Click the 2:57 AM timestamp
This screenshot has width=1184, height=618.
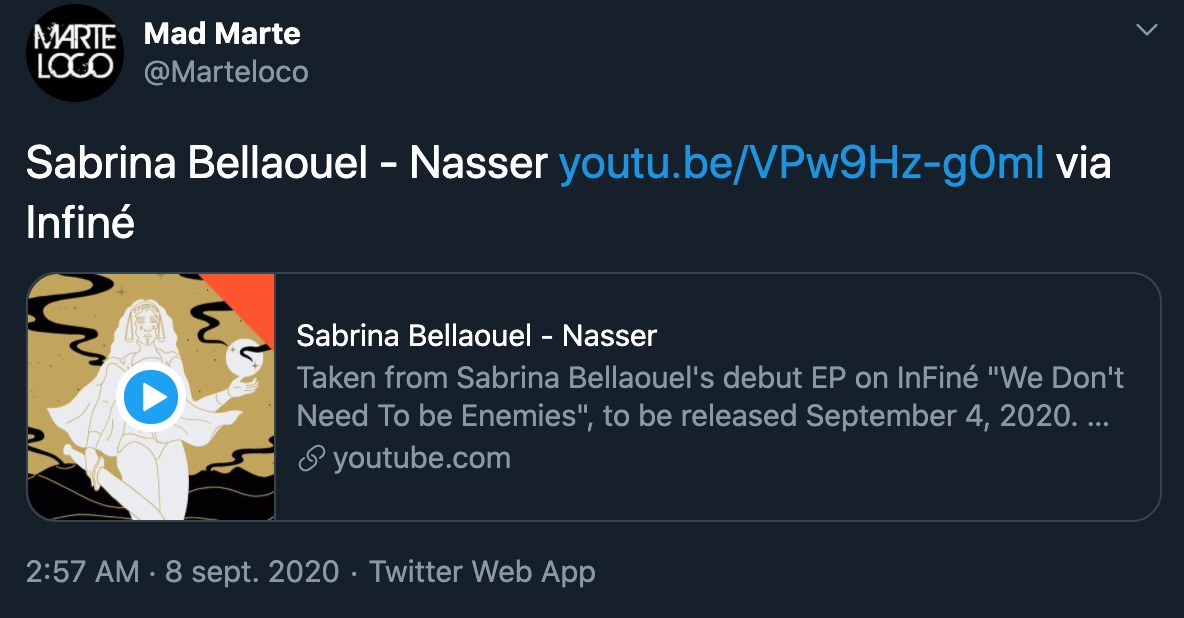click(x=83, y=572)
